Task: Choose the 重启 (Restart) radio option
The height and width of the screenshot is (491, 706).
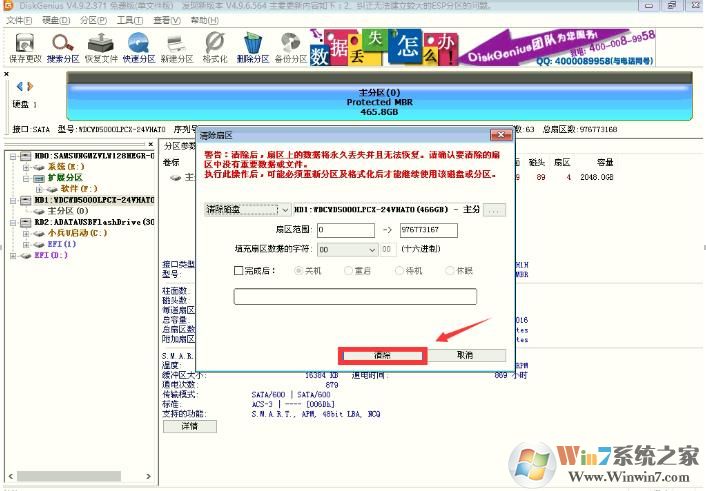Action: 349,270
